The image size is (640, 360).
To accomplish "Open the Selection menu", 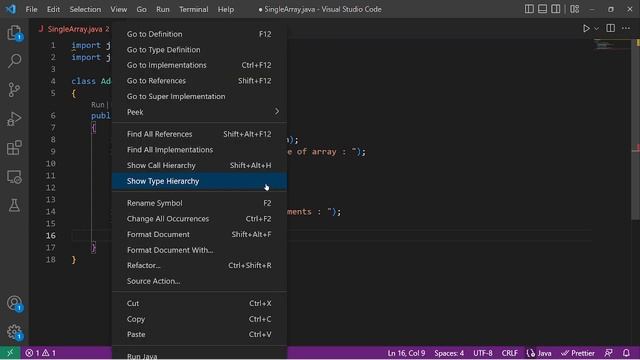I will coord(85,9).
